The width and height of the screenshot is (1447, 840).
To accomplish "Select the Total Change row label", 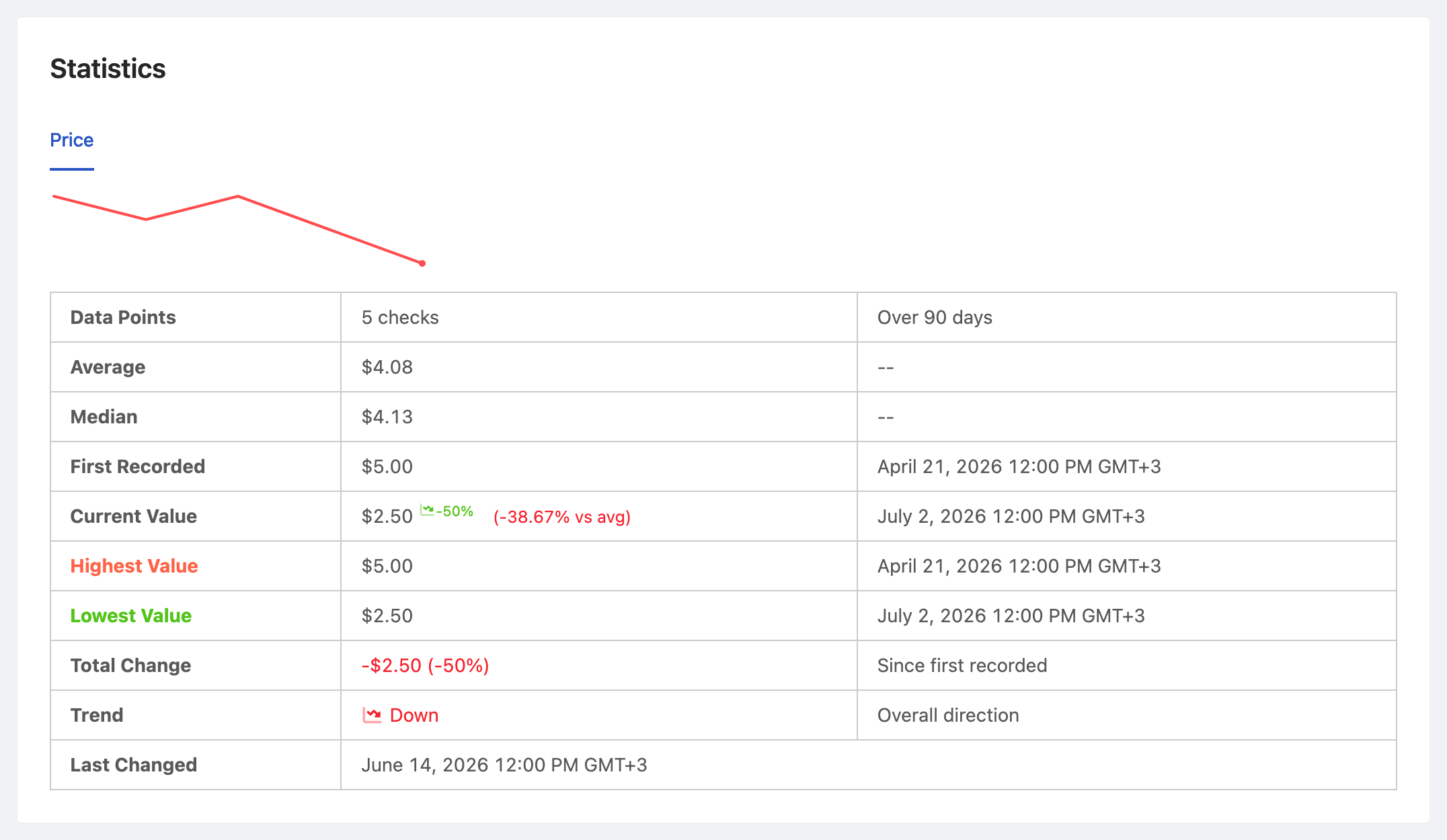I will coord(131,665).
